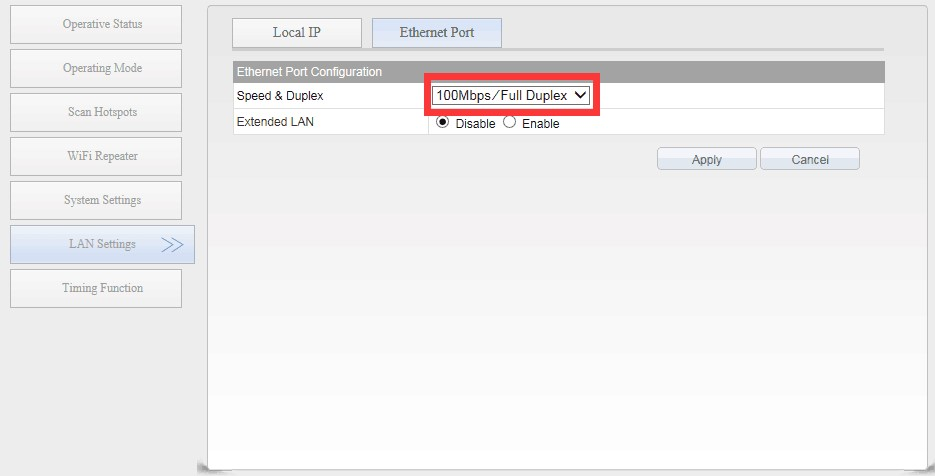Image resolution: width=935 pixels, height=476 pixels.
Task: Click the Speed & Duplex row label
Action: (x=280, y=96)
